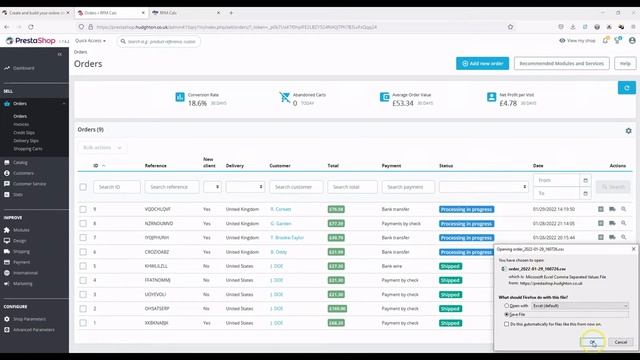Check 'Do this automatically for files like this'
The image size is (640, 360).
pyautogui.click(x=507, y=324)
